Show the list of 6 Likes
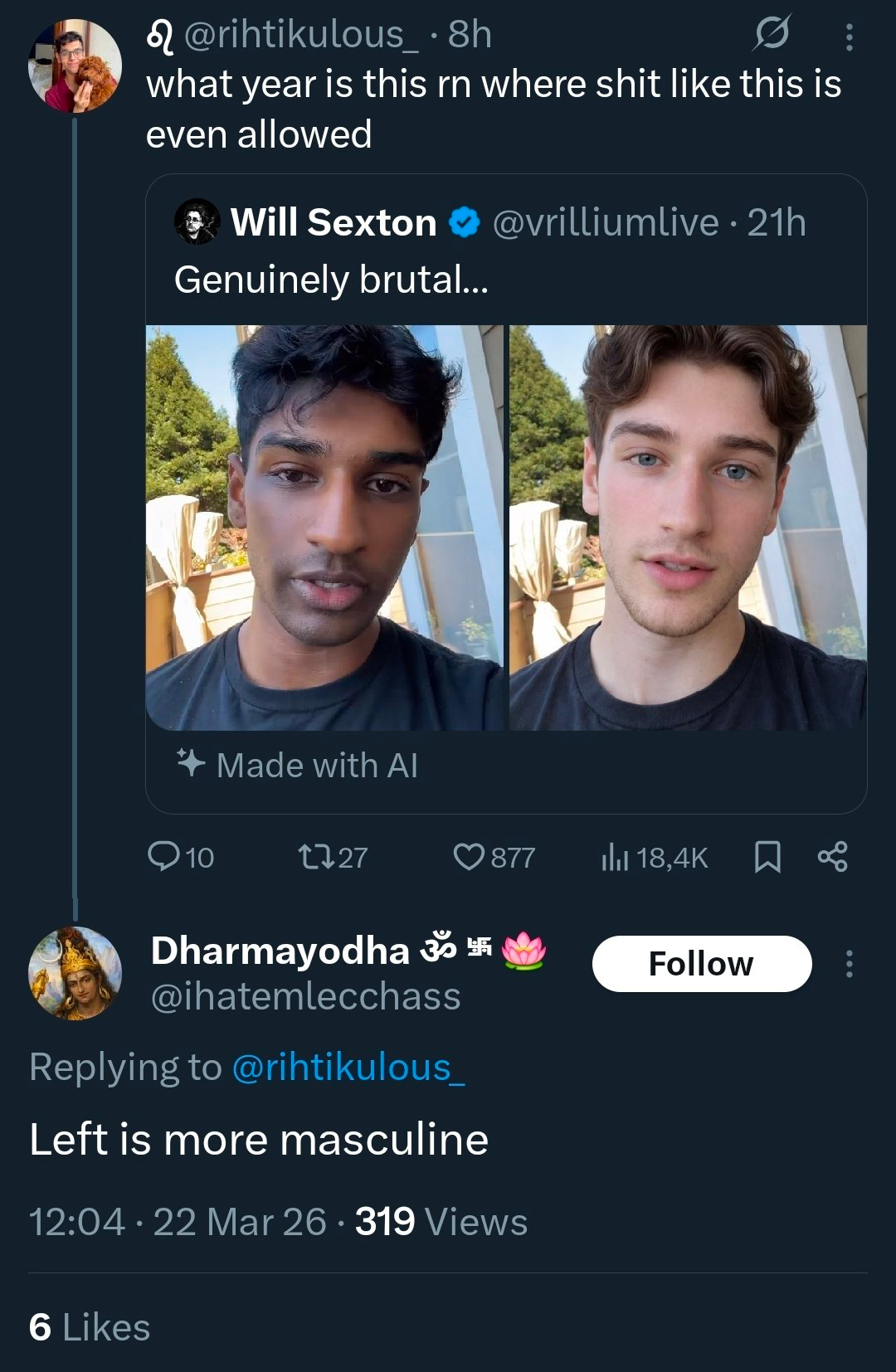Viewport: 896px width, 1372px height. click(x=90, y=1327)
